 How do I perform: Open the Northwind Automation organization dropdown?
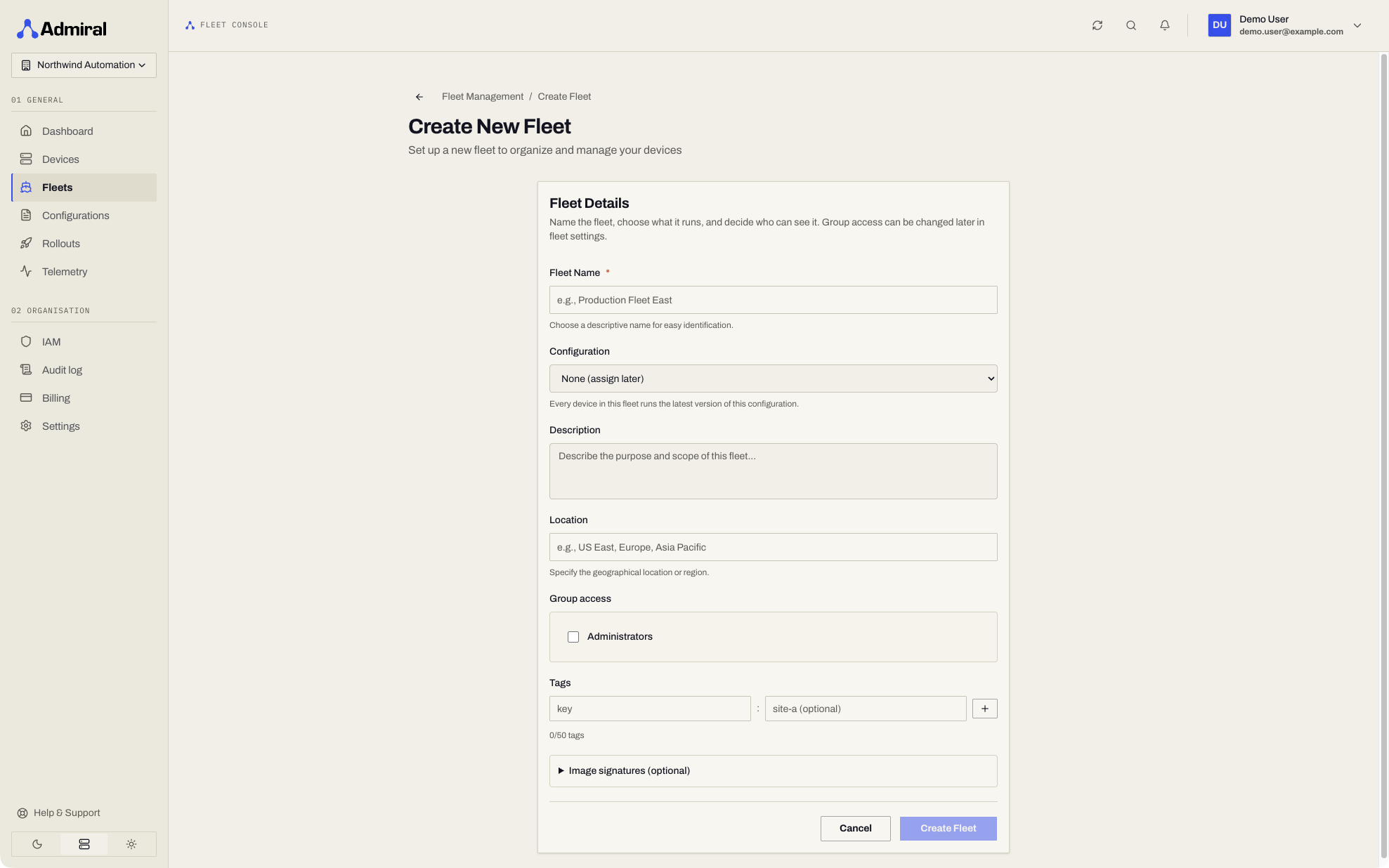coord(84,65)
